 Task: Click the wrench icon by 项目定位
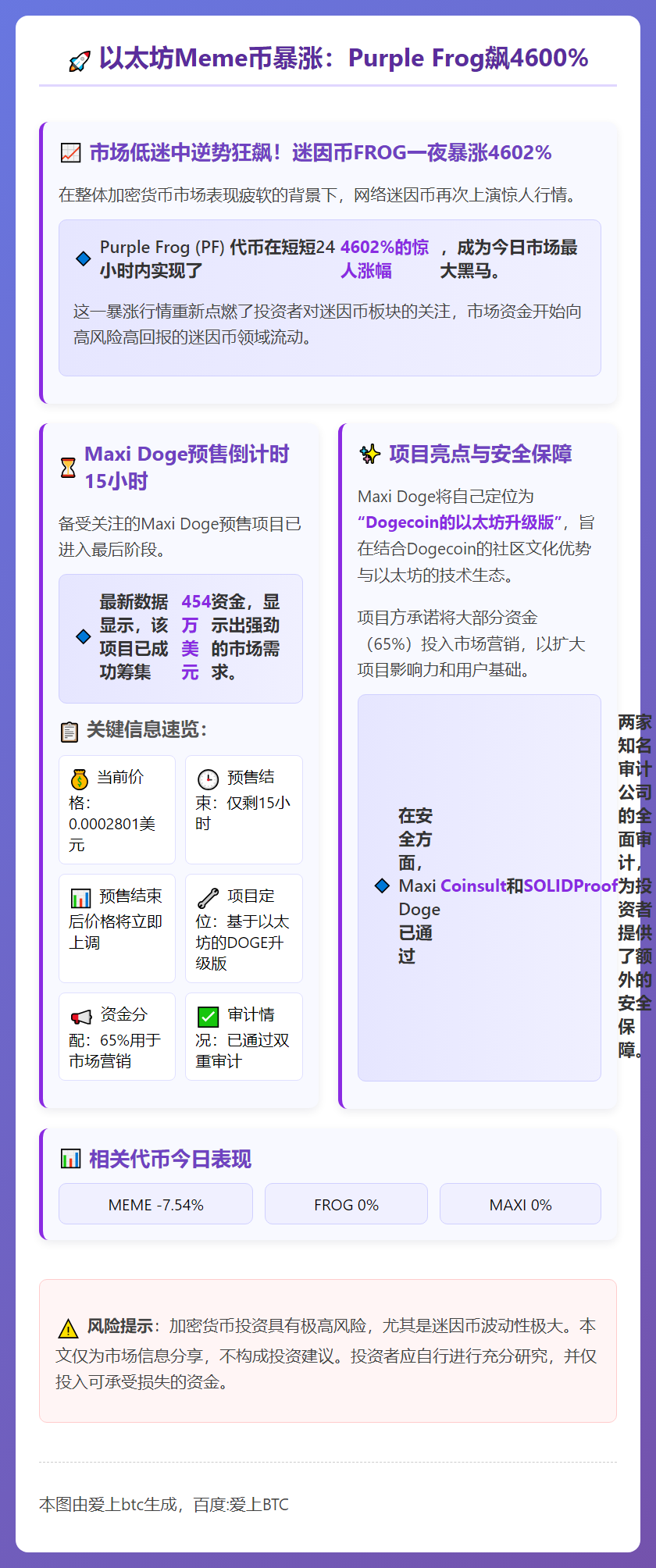[208, 897]
